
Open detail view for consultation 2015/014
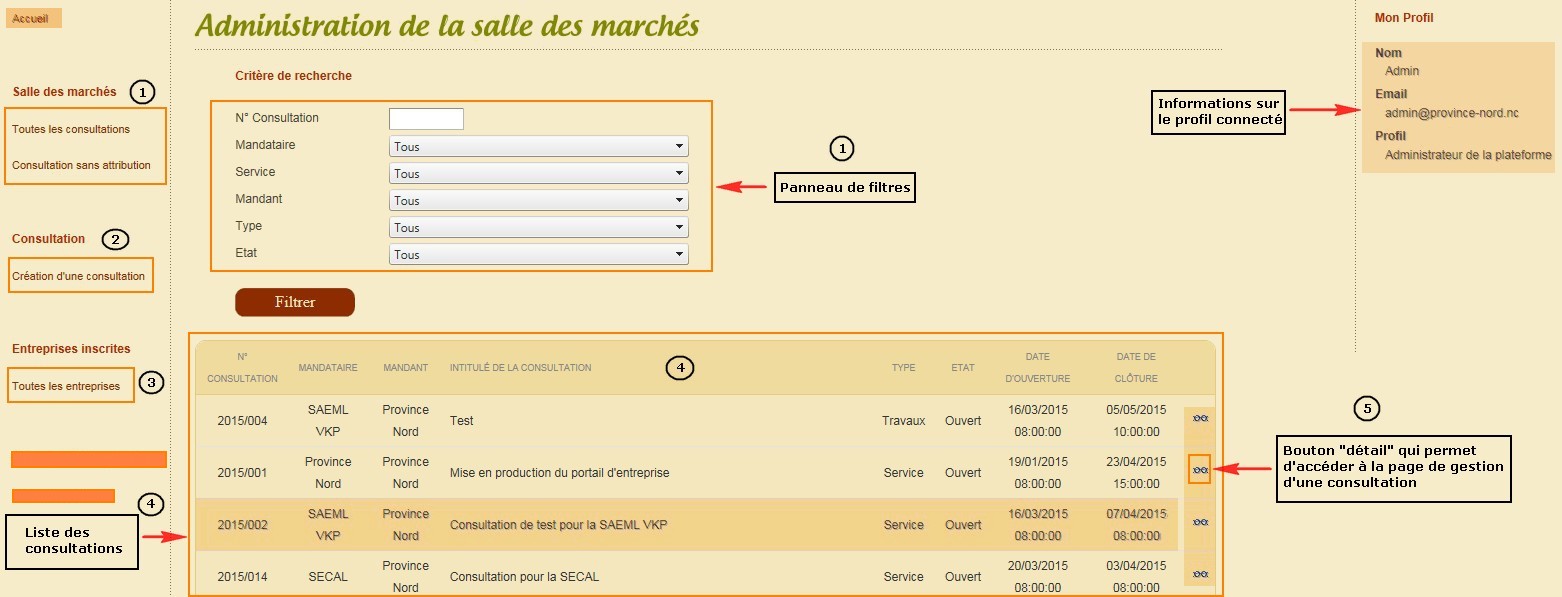point(1201,574)
